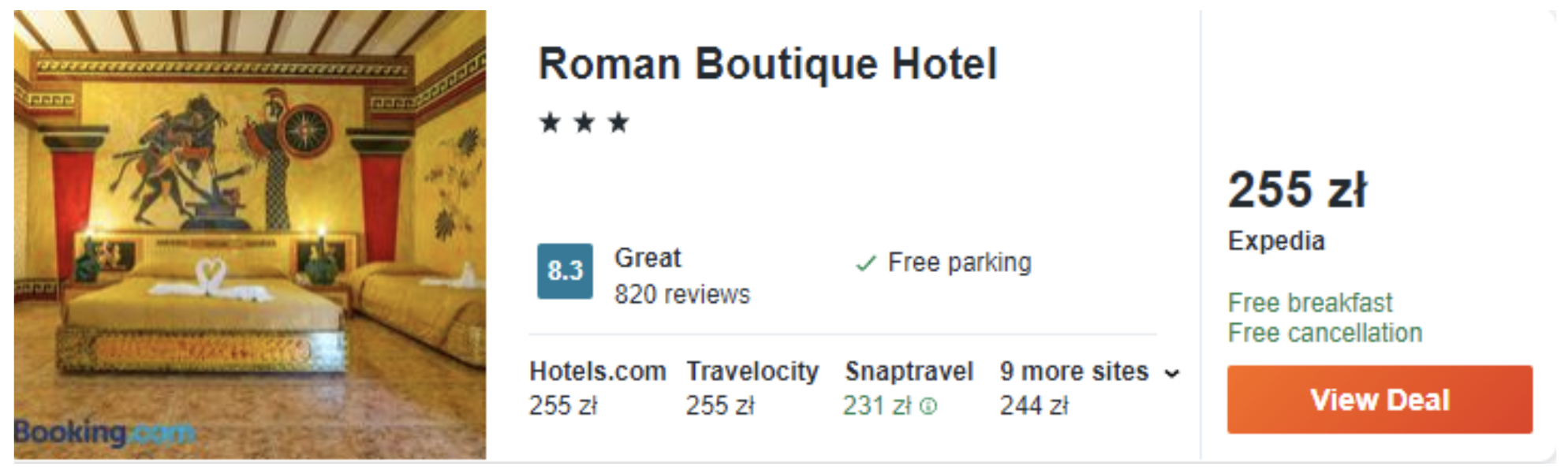This screenshot has width=1568, height=470.
Task: Select the Hotels.com 255 zł offer
Action: click(597, 388)
